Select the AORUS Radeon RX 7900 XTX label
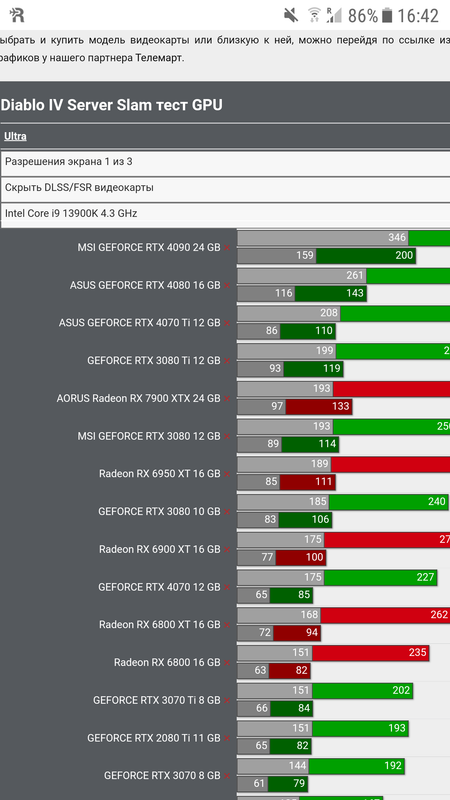 139,398
